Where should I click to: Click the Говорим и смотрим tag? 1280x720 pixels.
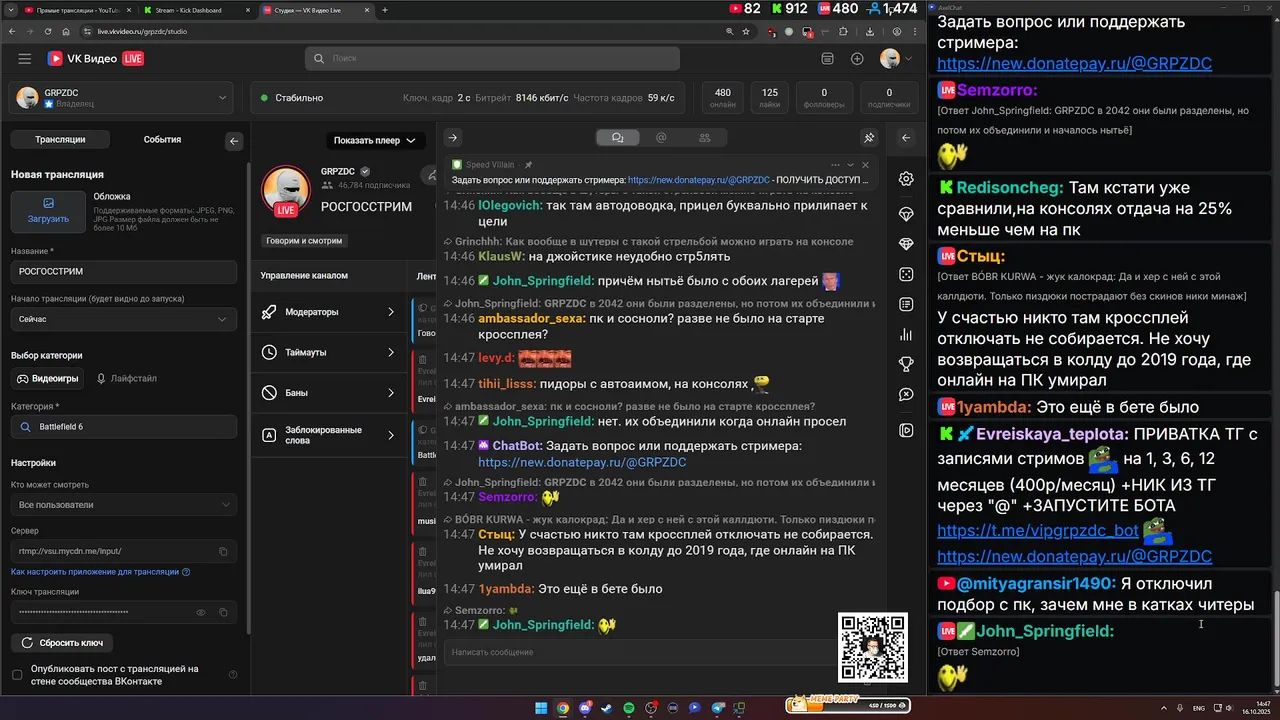tap(304, 241)
